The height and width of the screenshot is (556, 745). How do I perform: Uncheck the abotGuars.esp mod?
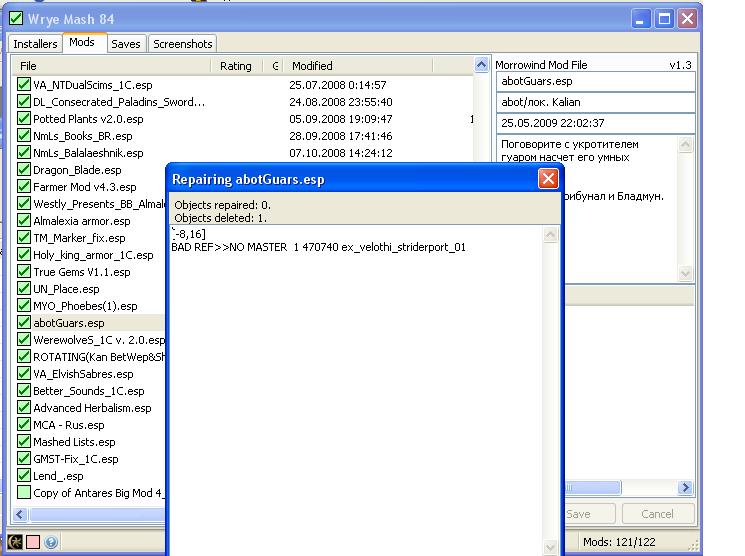tap(24, 323)
